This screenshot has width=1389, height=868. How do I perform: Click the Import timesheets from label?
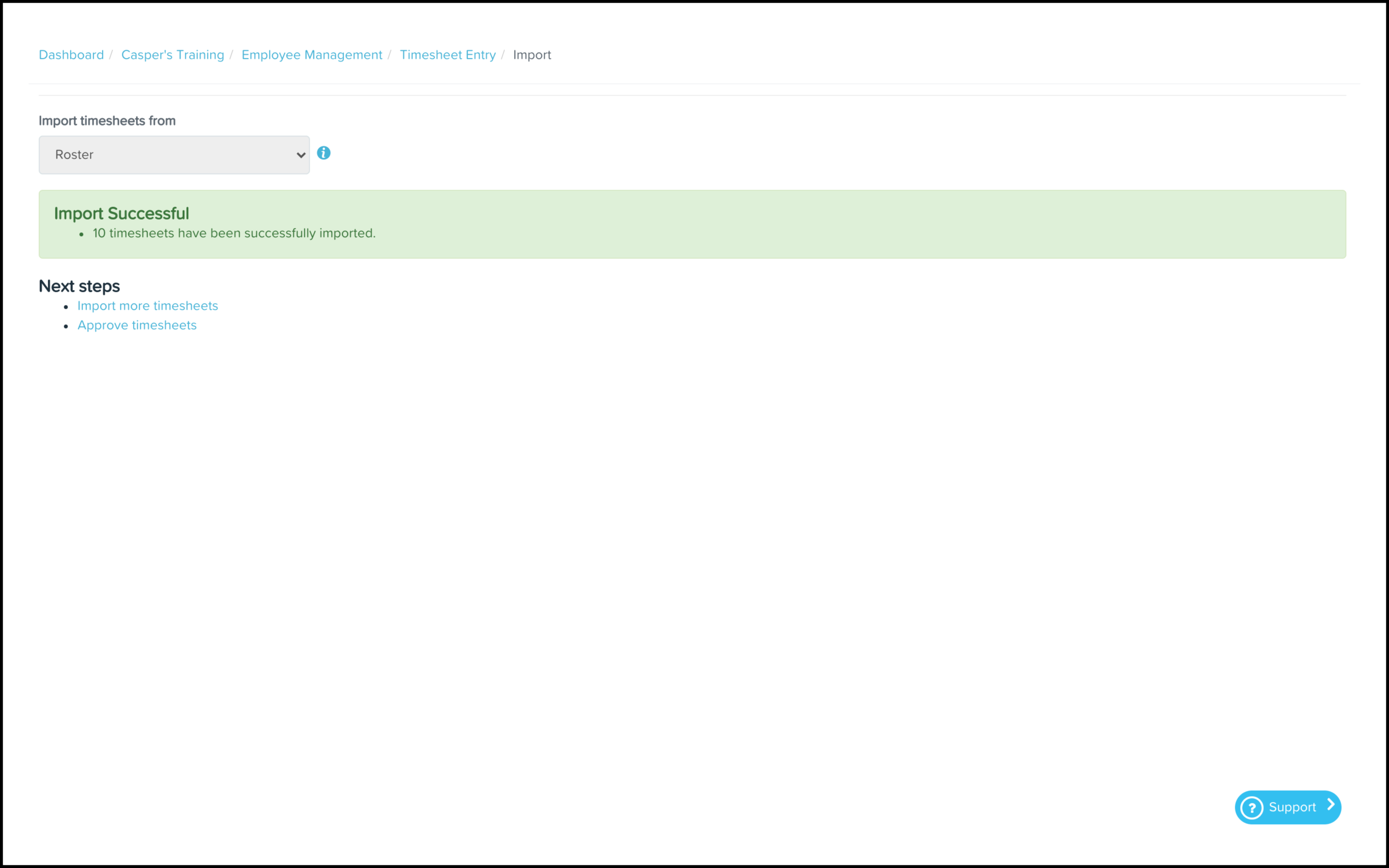[x=107, y=121]
